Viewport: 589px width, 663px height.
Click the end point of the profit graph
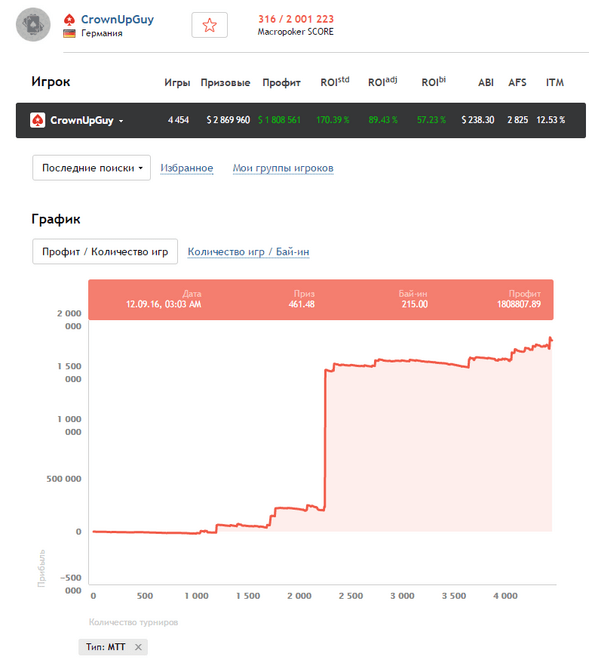(x=551, y=340)
